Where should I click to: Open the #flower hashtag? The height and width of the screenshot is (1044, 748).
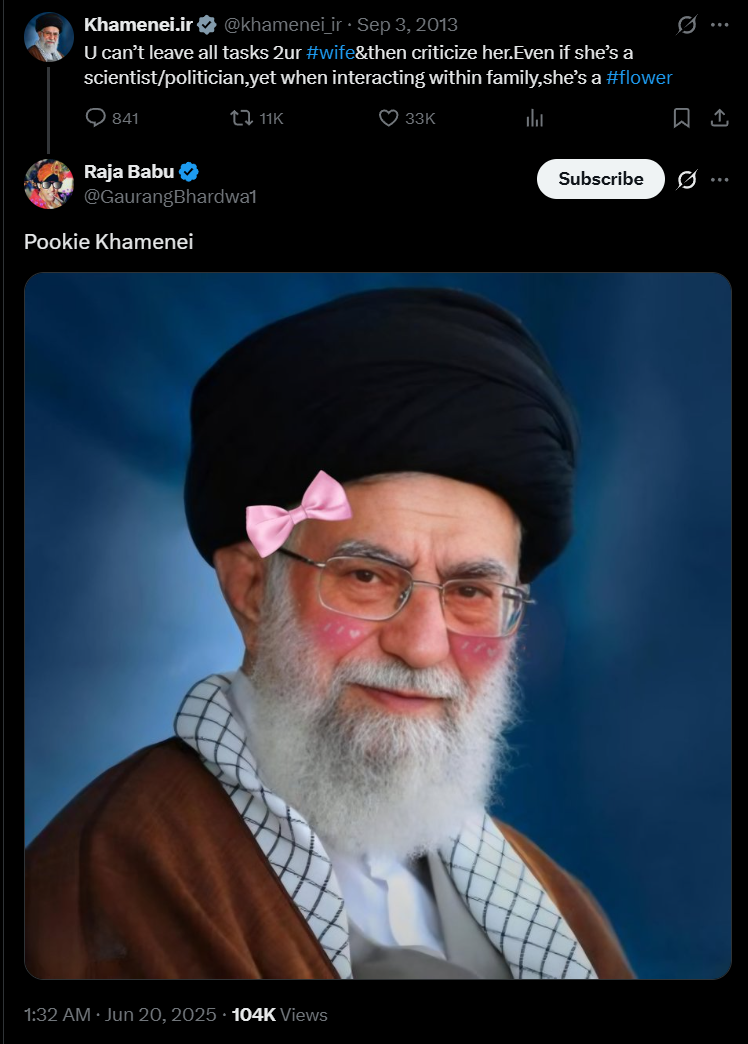[x=639, y=78]
